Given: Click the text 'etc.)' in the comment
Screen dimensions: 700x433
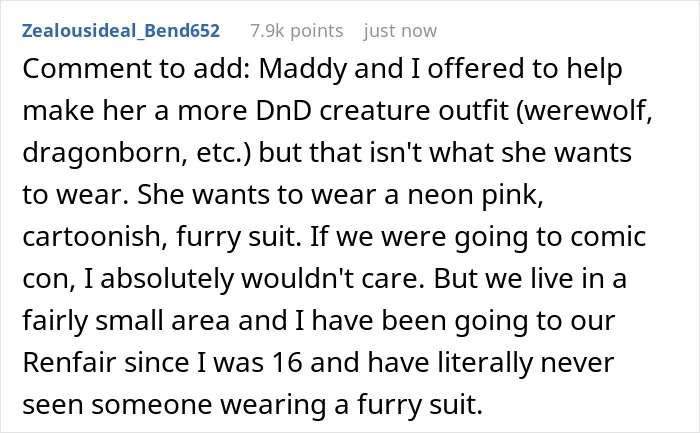Looking at the screenshot, I should [x=224, y=153].
